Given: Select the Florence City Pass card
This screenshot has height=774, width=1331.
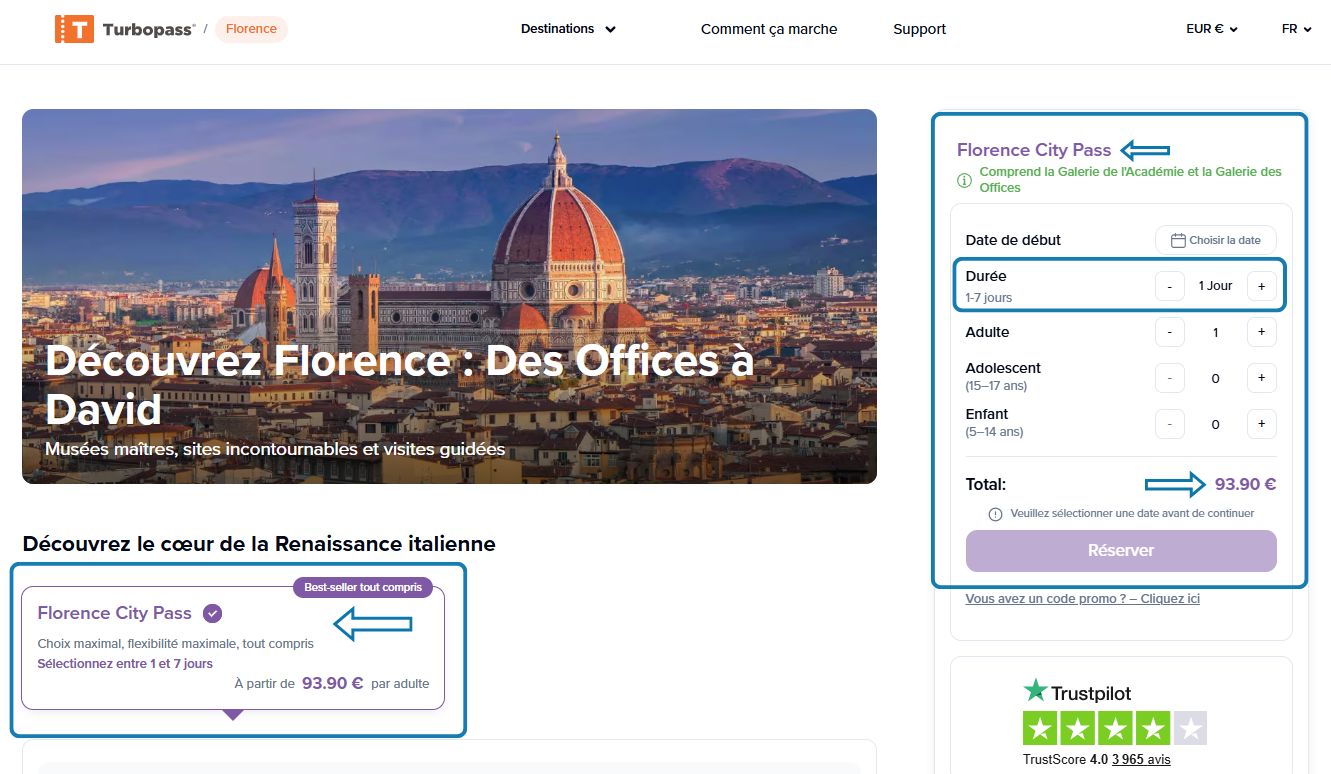Looking at the screenshot, I should [232, 648].
